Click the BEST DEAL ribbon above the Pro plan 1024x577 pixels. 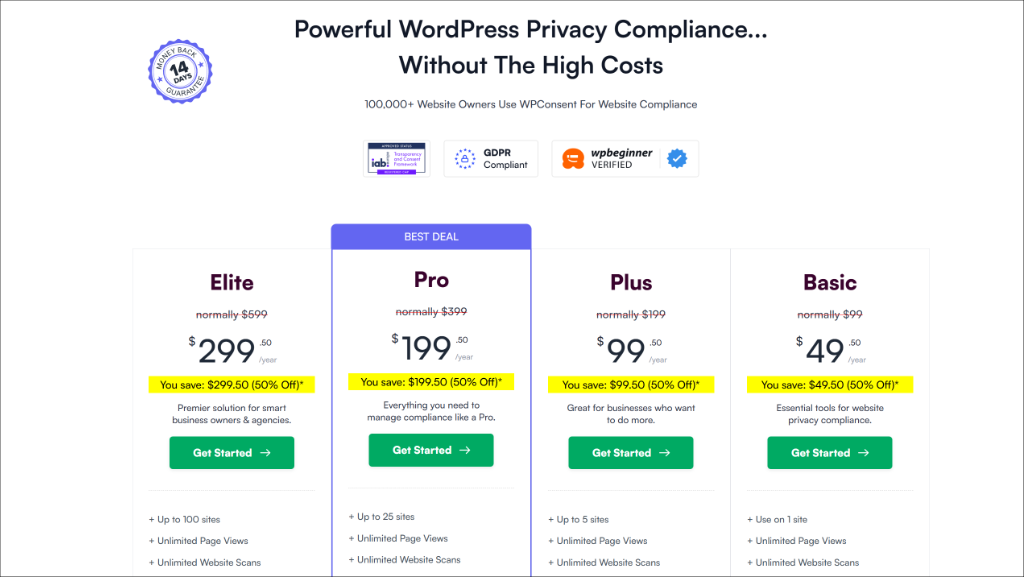[431, 236]
